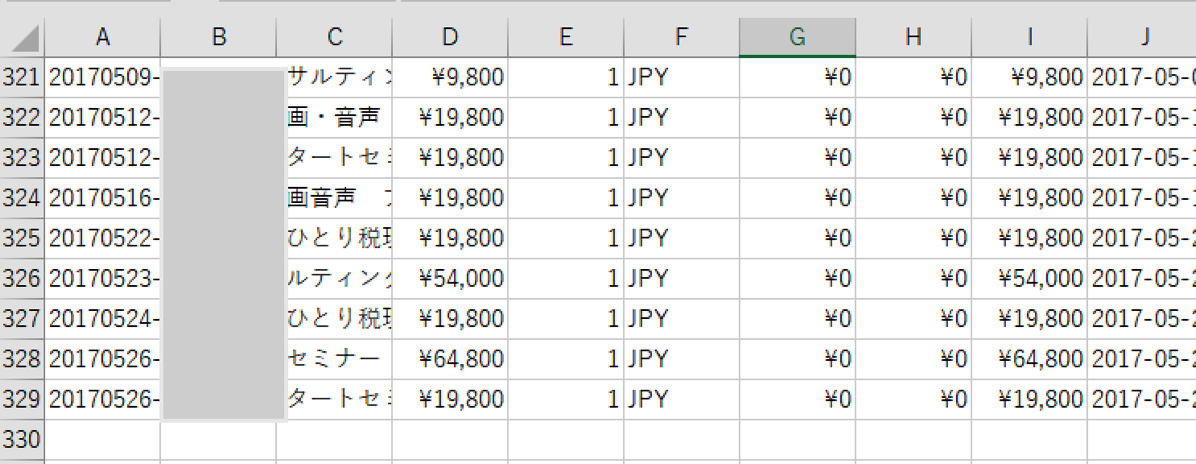Click ¥19,800 in column D row 325
This screenshot has height=464, width=1196.
coord(451,238)
